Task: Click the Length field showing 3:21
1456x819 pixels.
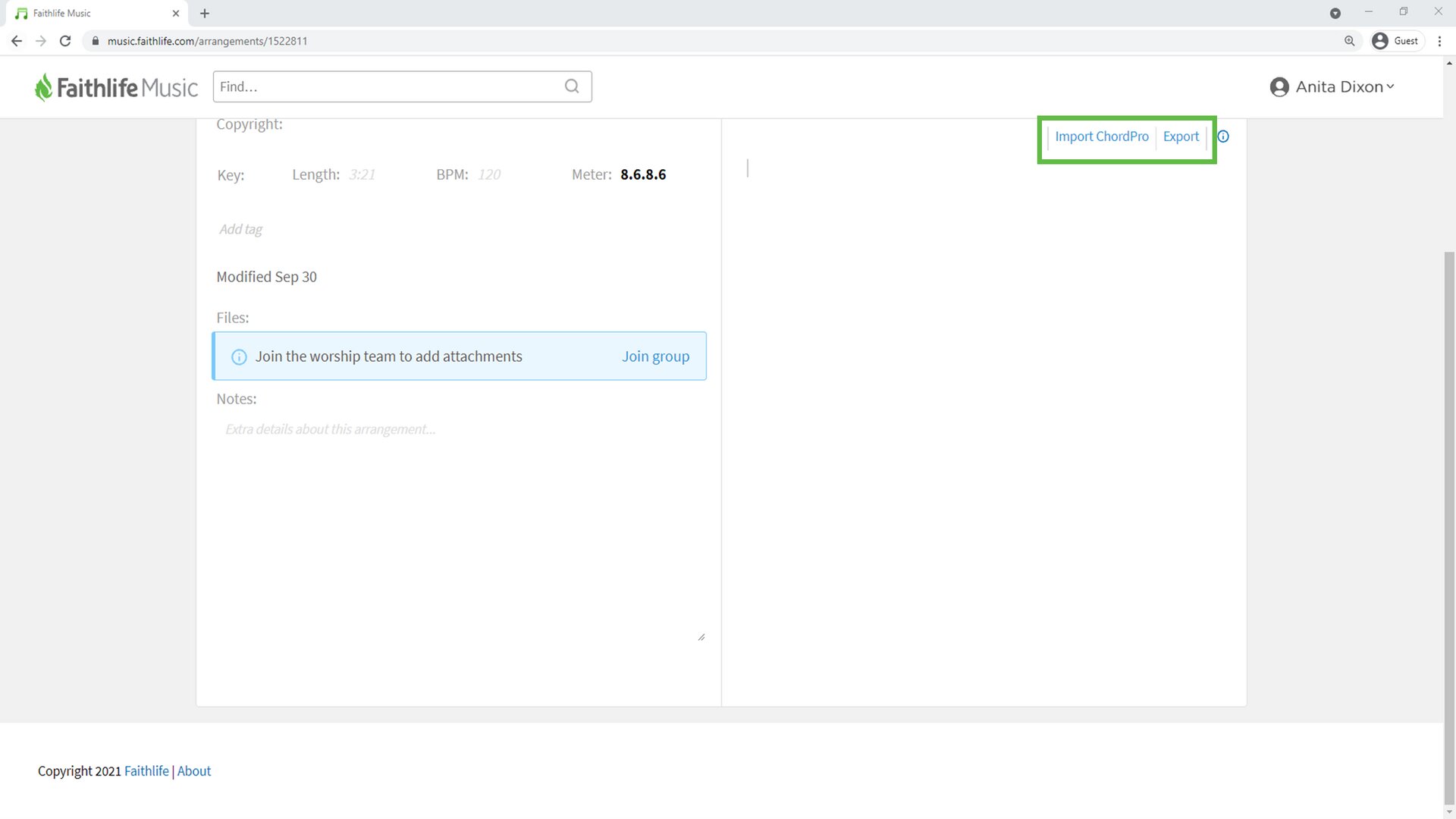Action: click(x=362, y=174)
